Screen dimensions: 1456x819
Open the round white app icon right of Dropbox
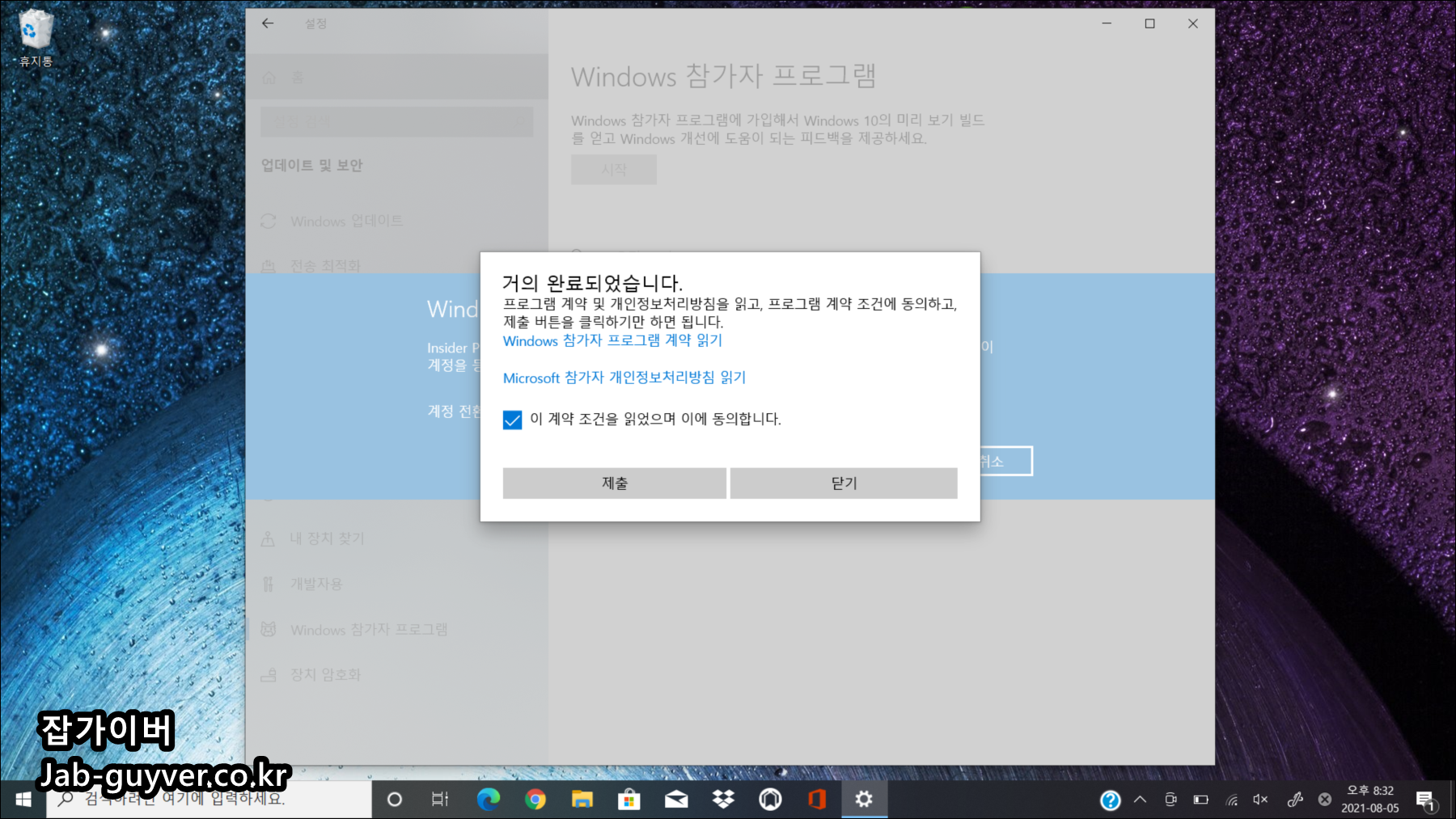tap(770, 800)
